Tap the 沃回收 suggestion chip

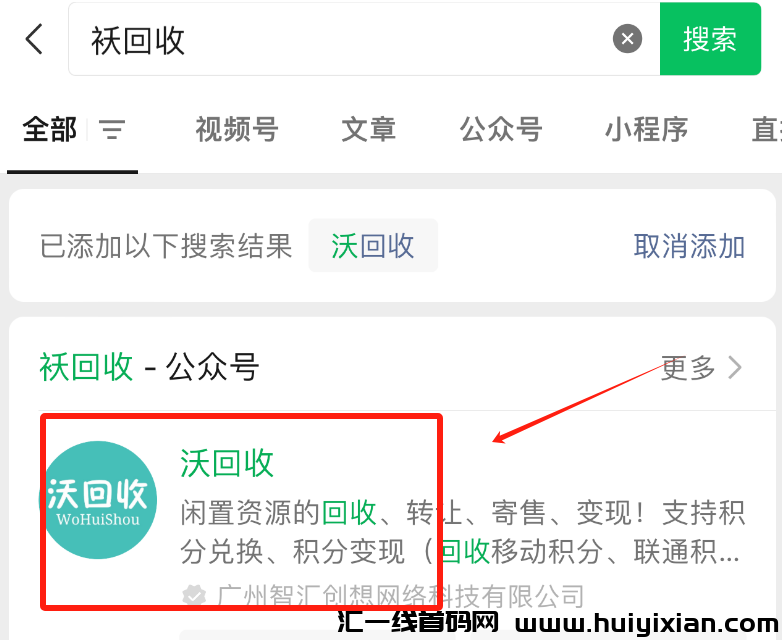(373, 246)
